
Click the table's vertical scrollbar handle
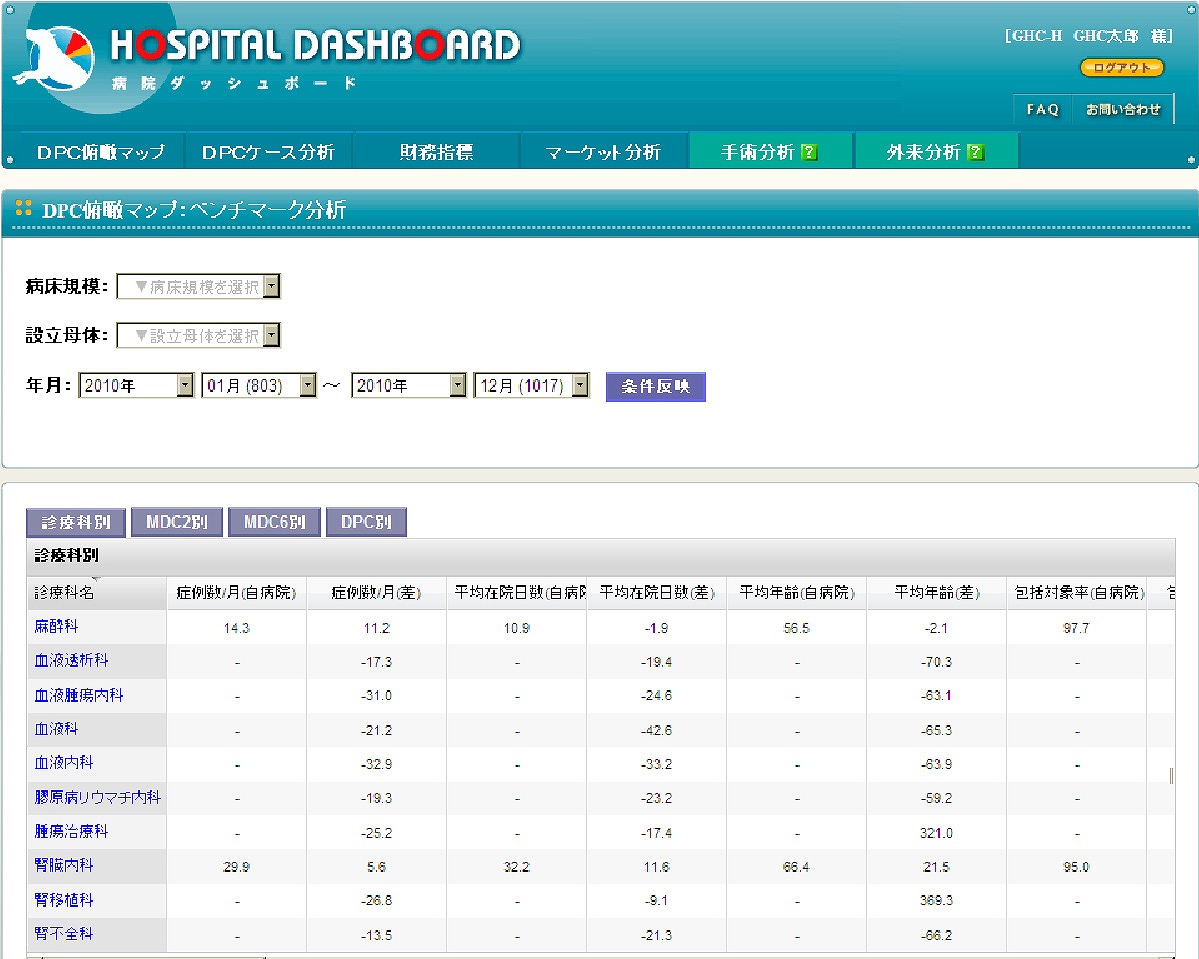point(1171,775)
